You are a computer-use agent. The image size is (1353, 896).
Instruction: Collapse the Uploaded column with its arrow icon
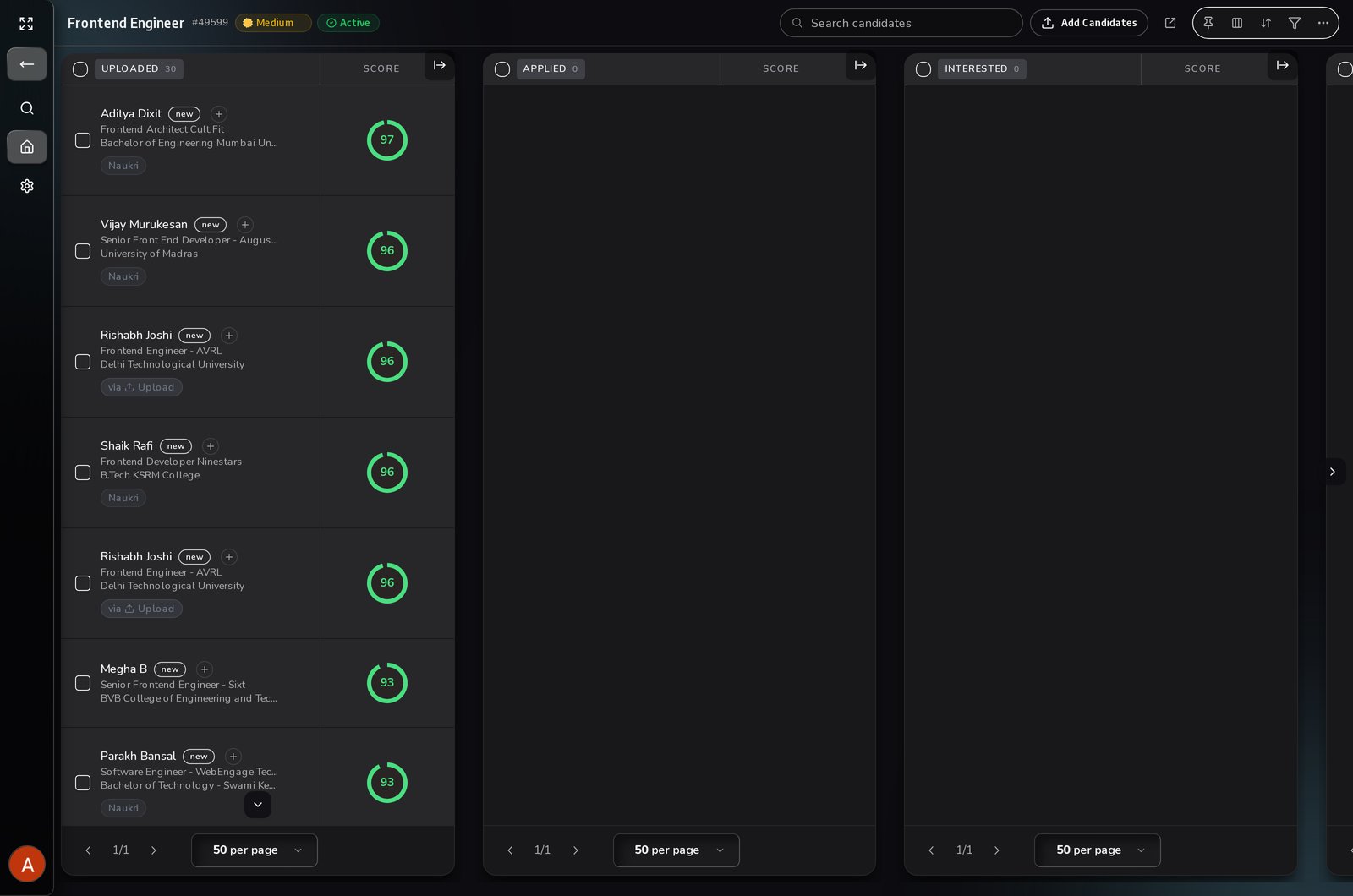click(x=440, y=66)
